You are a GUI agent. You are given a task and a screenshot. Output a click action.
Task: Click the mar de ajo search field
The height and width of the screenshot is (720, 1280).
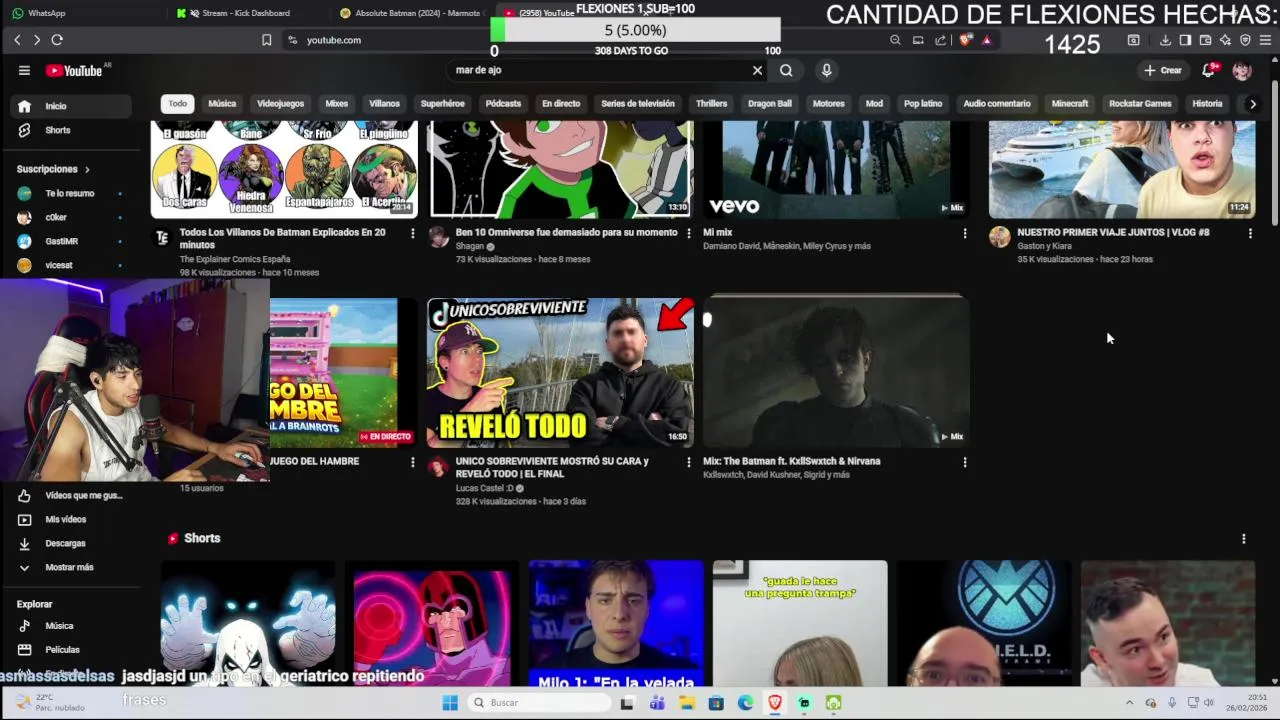[598, 70]
